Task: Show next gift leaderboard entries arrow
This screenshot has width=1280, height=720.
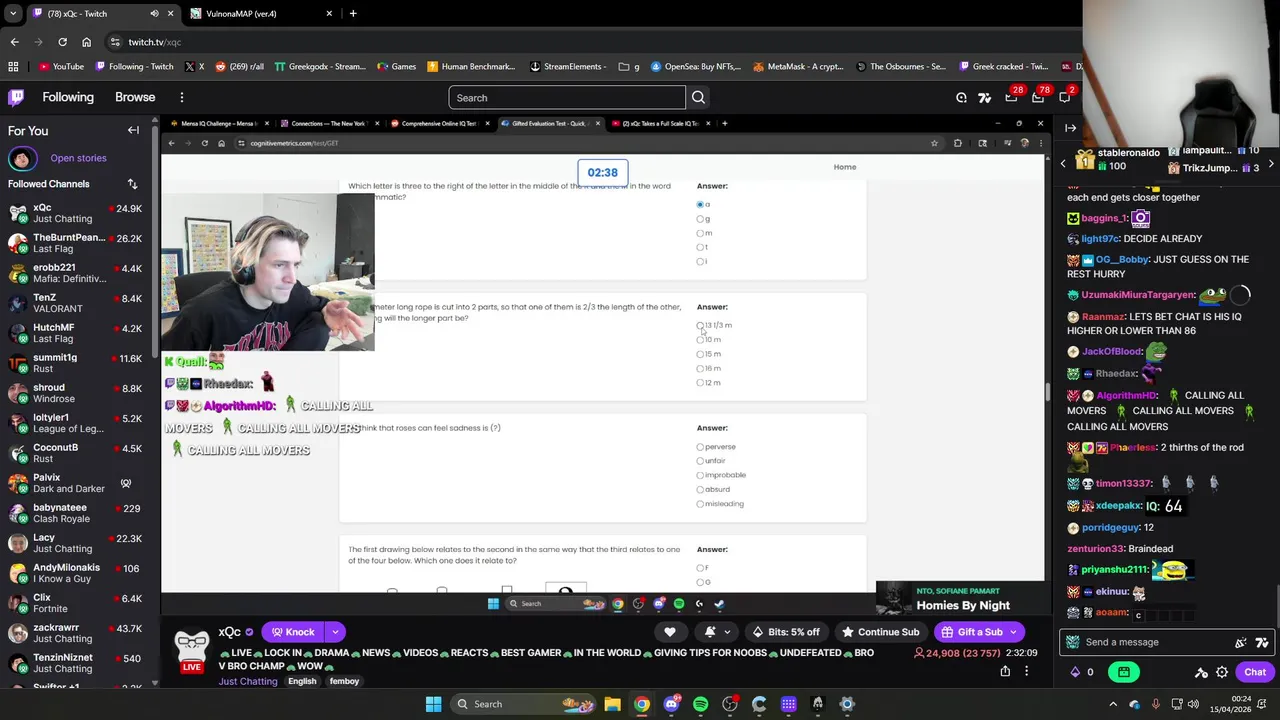Action: (x=1271, y=163)
